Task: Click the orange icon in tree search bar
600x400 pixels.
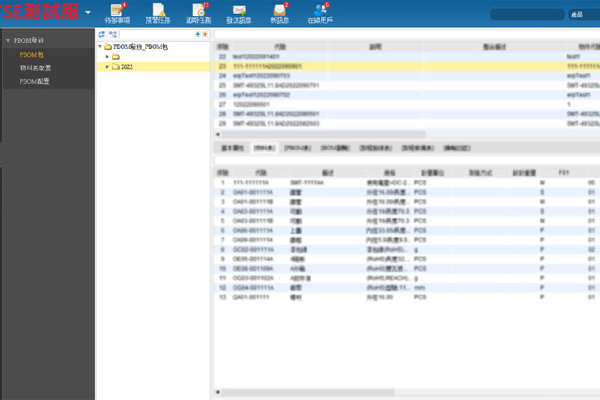Action: click(205, 34)
